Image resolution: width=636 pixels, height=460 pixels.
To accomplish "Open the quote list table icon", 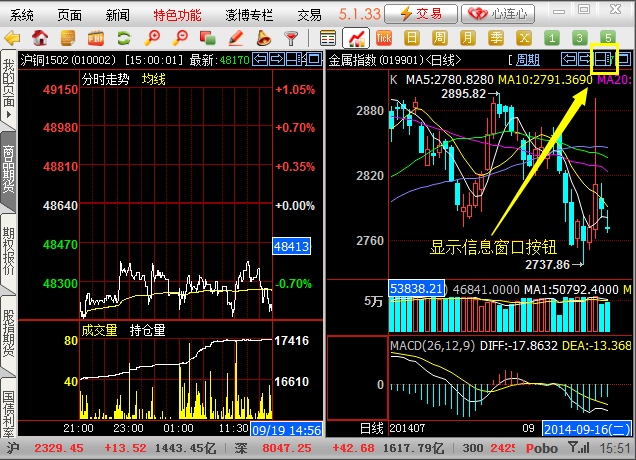I will tap(328, 38).
